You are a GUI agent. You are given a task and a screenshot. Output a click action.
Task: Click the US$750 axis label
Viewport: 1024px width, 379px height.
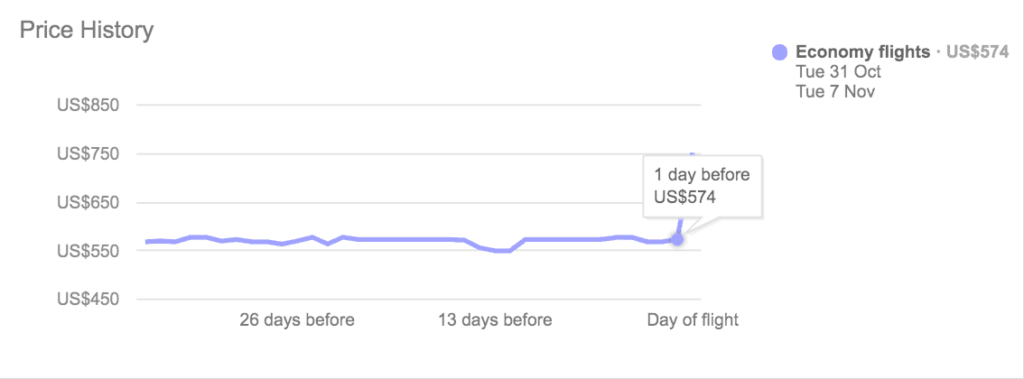[88, 154]
